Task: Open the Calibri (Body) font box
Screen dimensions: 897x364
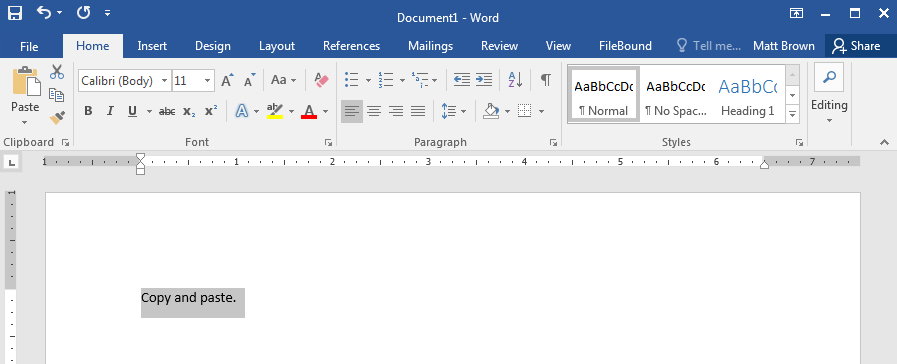Action: click(125, 81)
